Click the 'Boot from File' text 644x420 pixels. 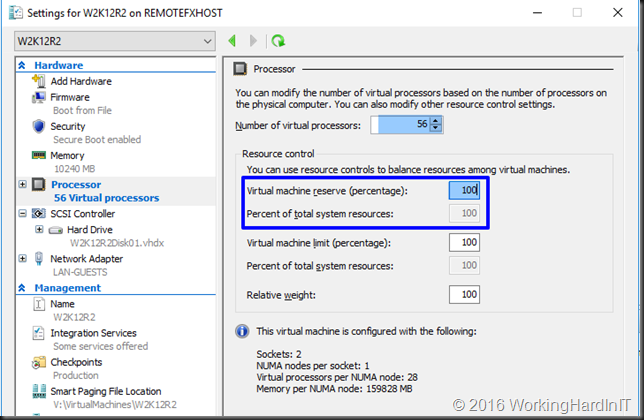point(82,110)
